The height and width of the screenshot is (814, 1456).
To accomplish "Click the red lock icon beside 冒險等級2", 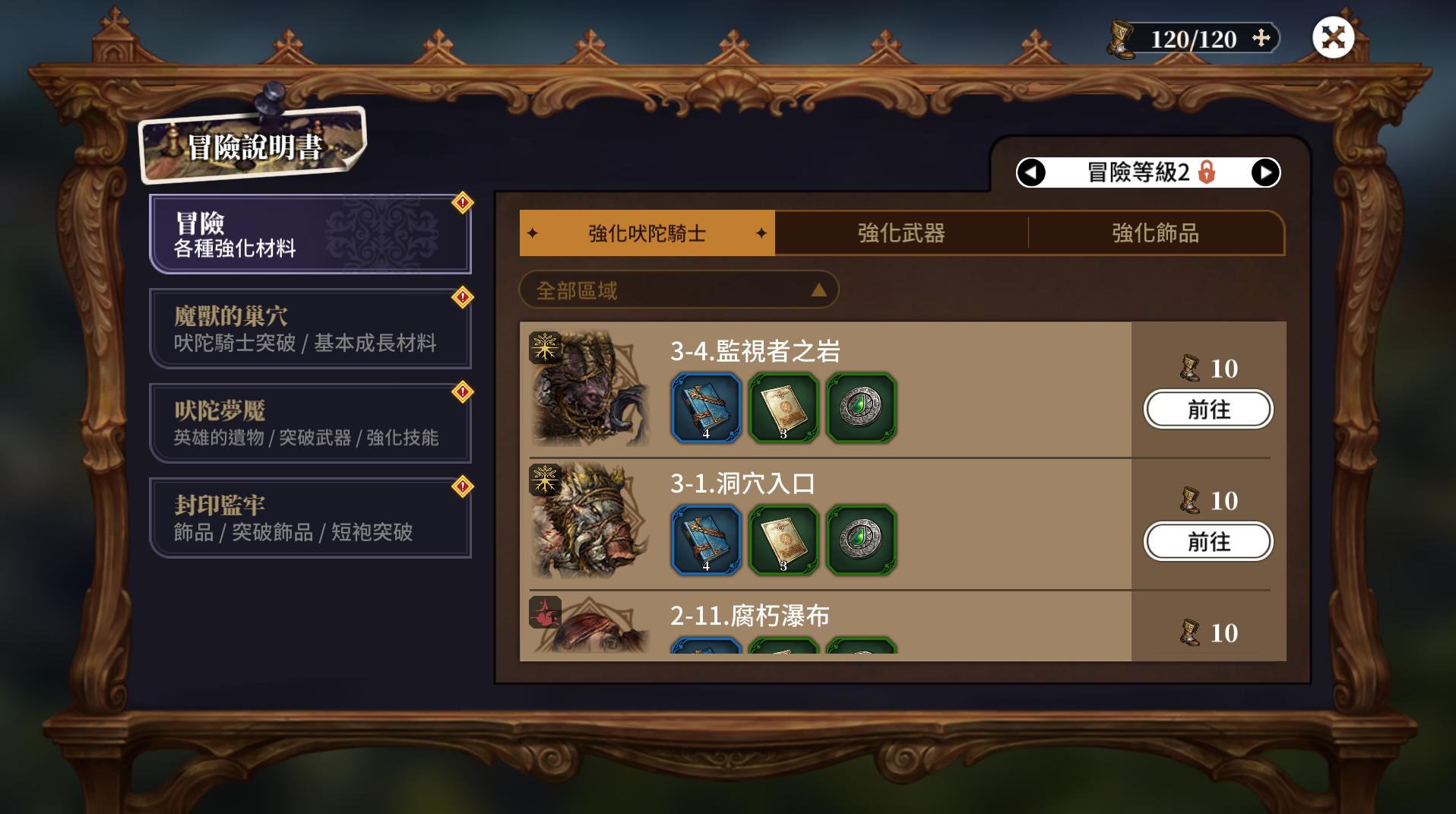I will coord(1207,173).
